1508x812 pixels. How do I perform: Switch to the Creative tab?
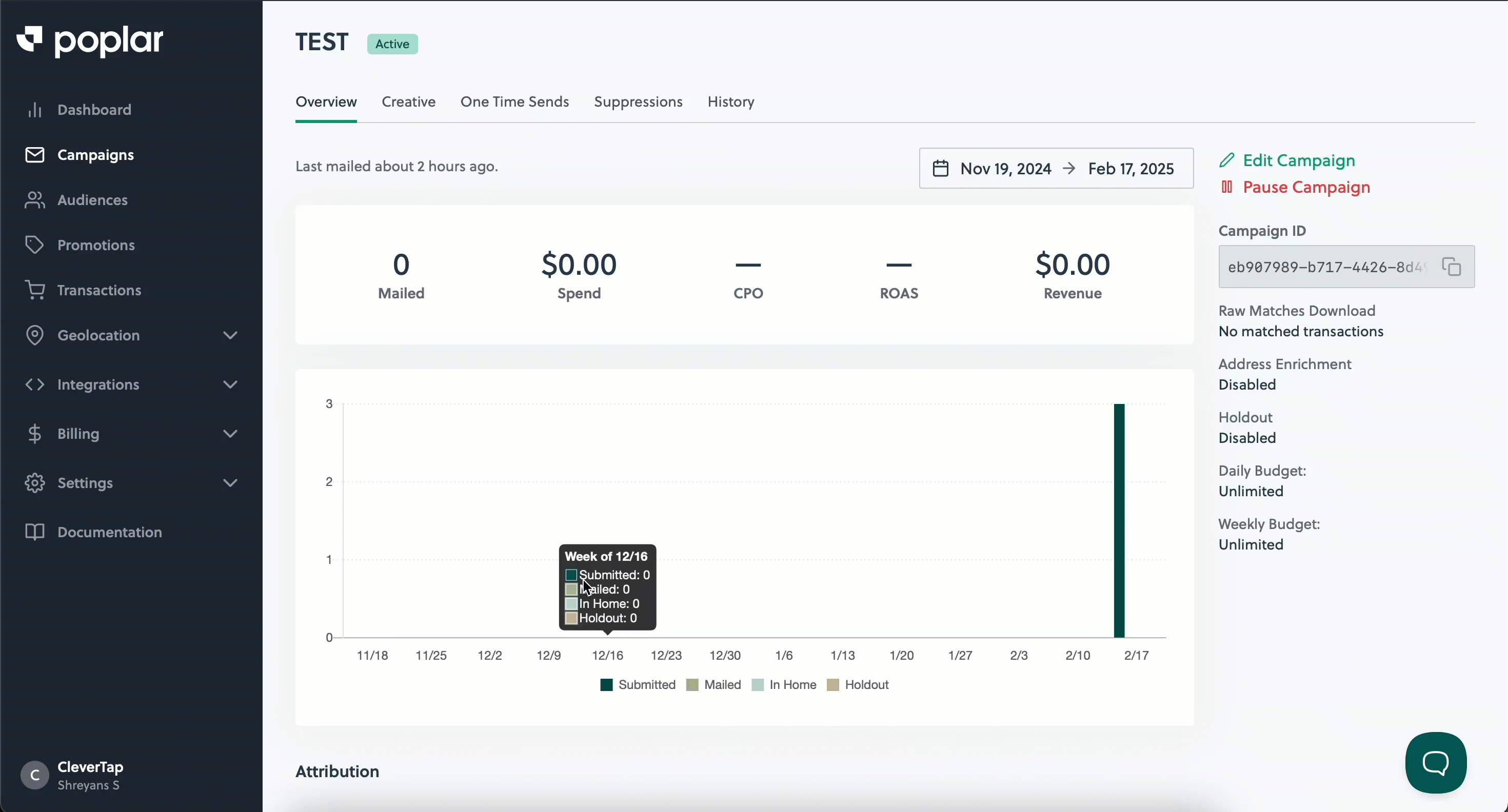(x=409, y=102)
